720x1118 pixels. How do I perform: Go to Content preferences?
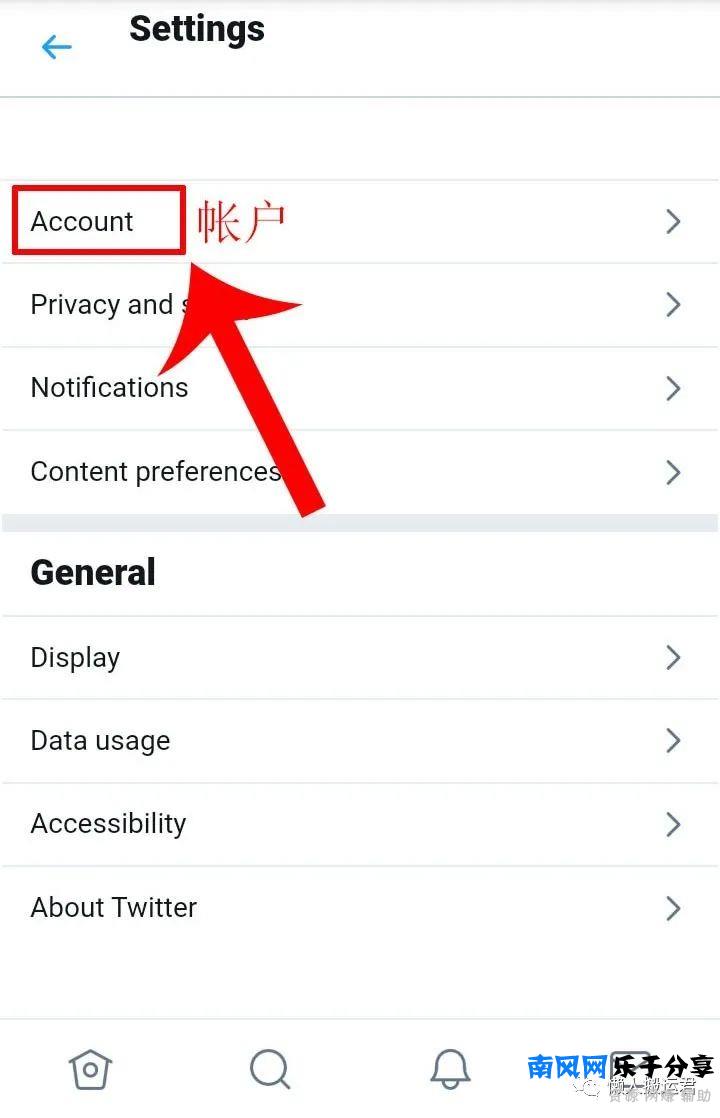coord(360,472)
